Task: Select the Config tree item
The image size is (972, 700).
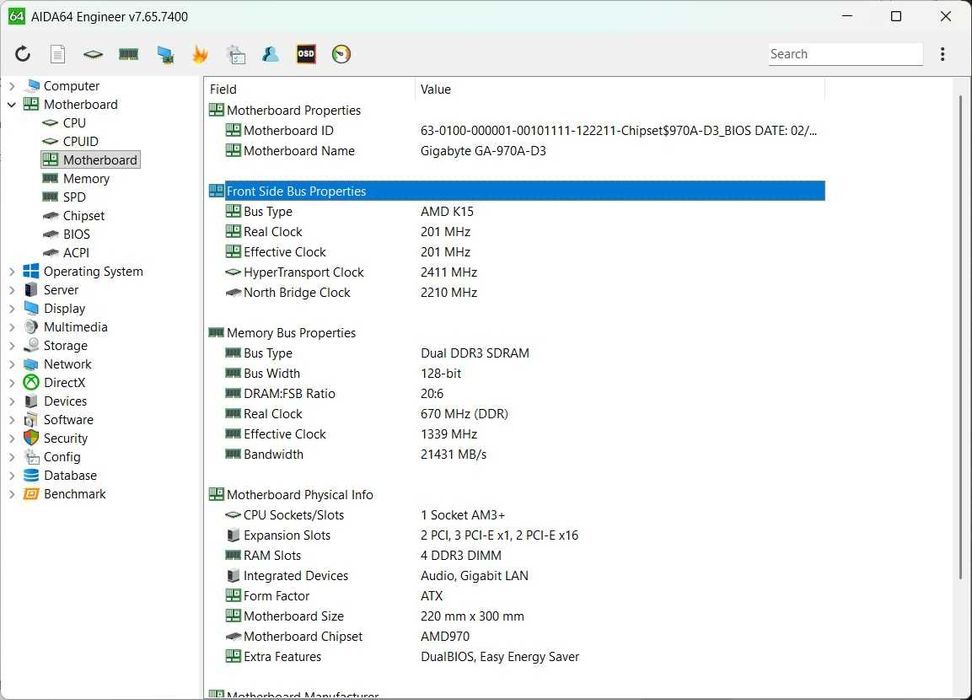Action: (62, 457)
